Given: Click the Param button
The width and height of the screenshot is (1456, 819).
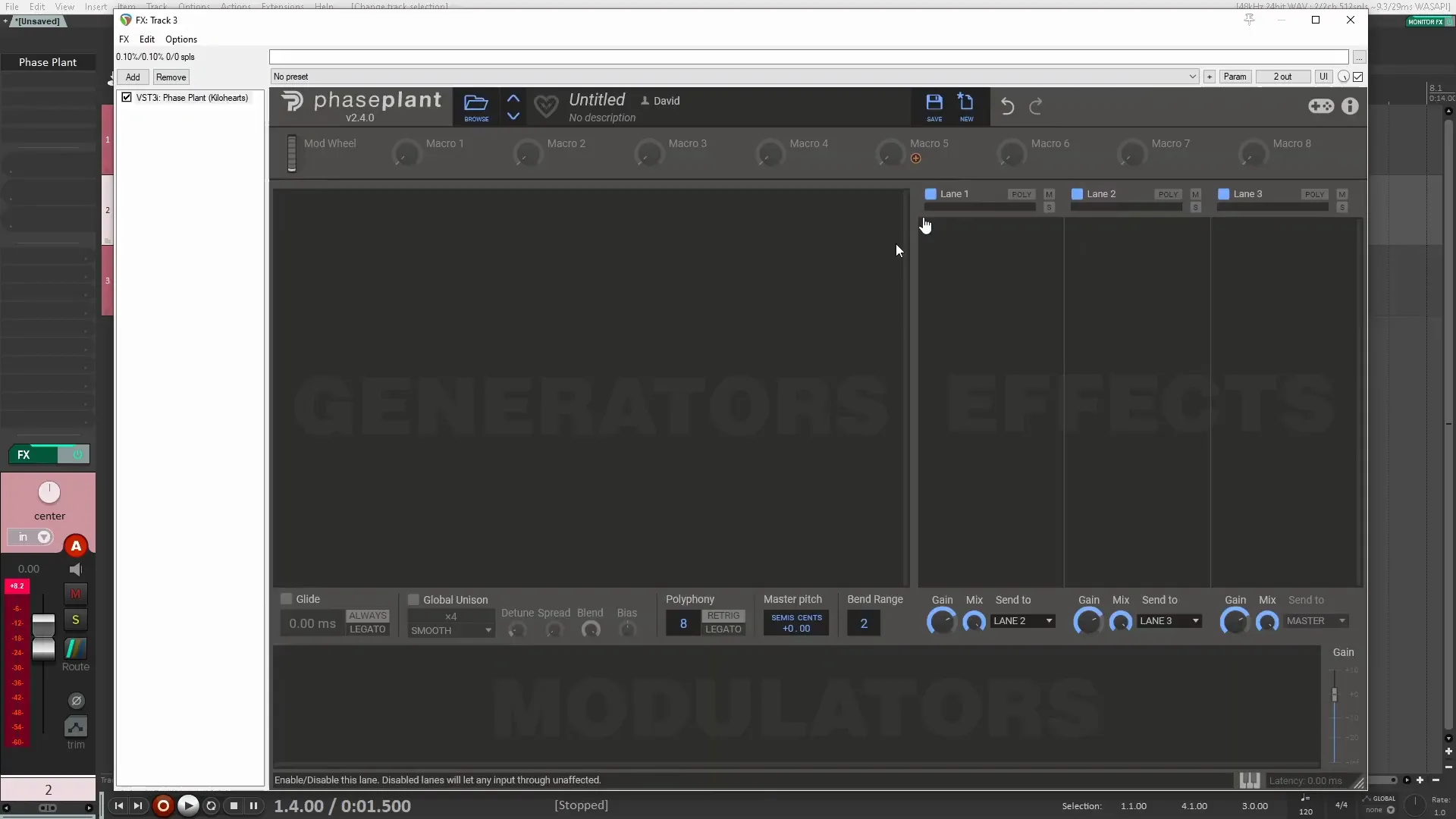Looking at the screenshot, I should pyautogui.click(x=1235, y=77).
